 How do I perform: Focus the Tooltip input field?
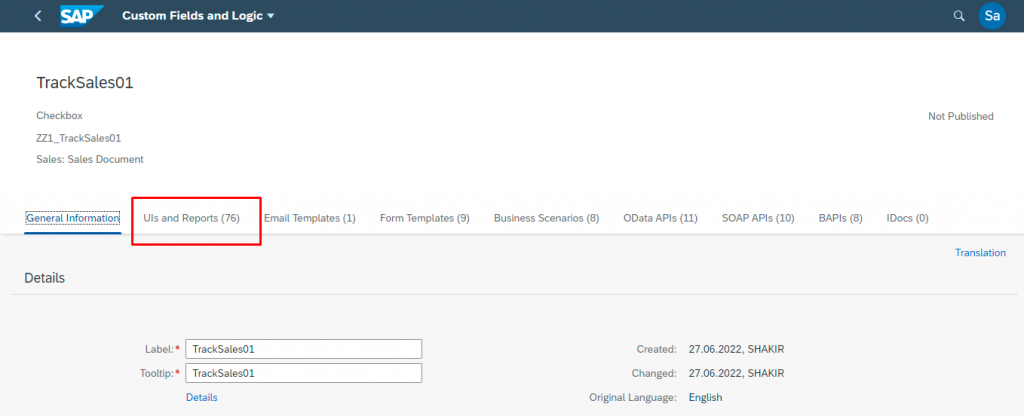(304, 374)
